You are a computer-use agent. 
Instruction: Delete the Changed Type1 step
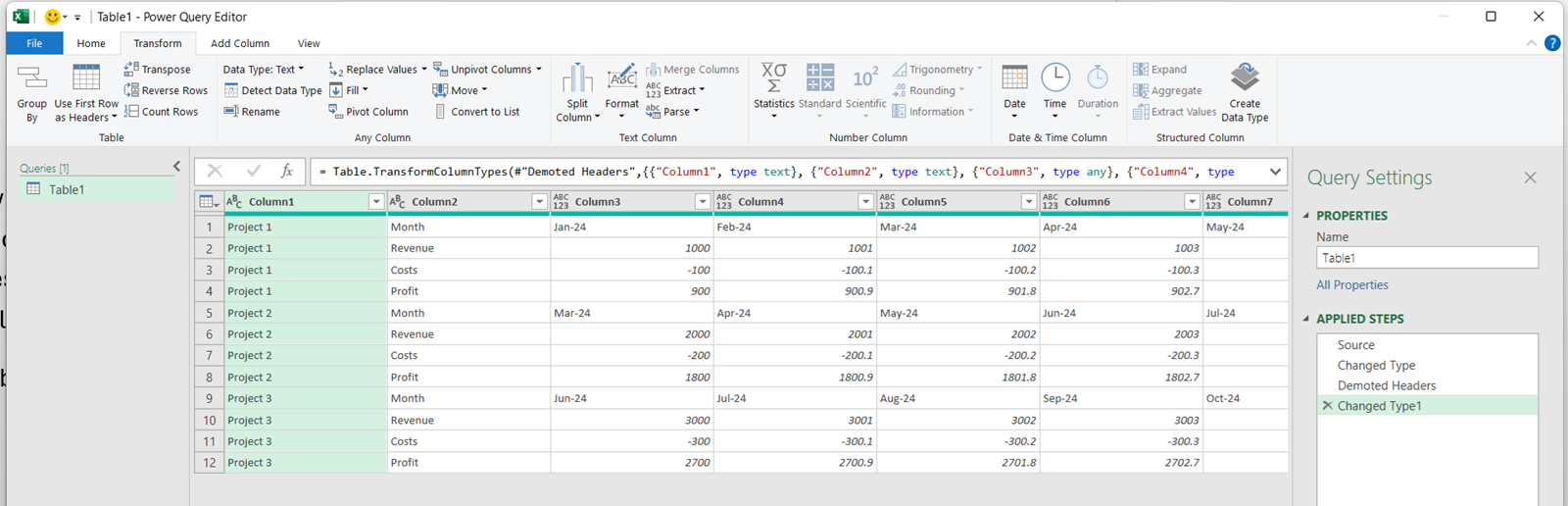coord(1327,406)
